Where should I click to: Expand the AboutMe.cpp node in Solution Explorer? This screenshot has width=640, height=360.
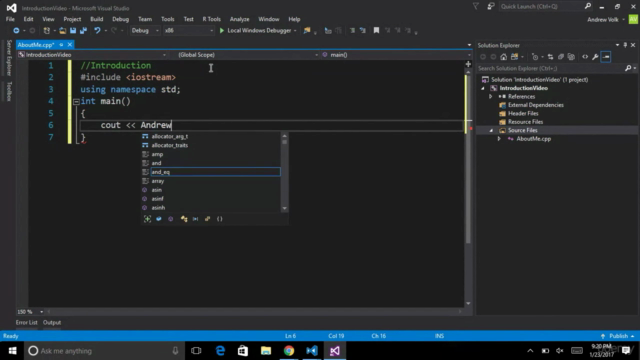click(499, 139)
